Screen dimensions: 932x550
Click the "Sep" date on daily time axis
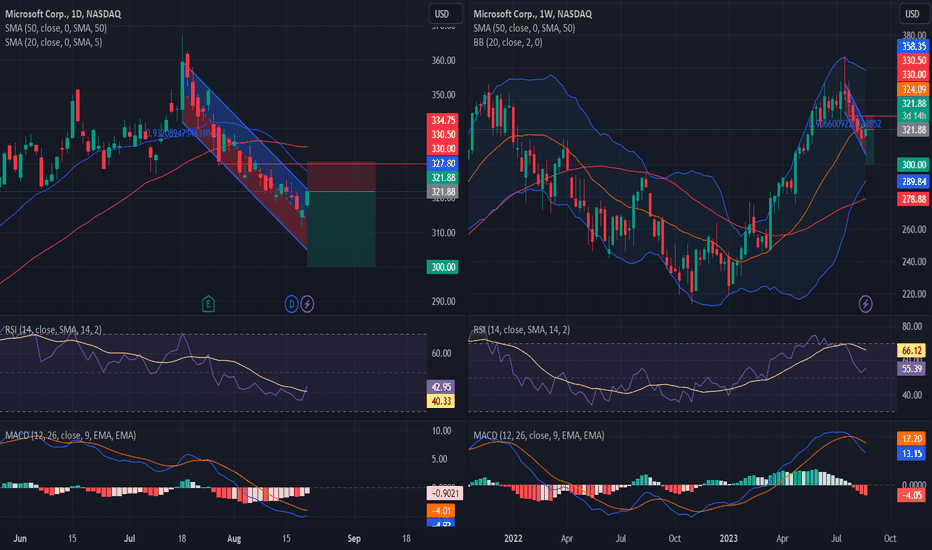[x=354, y=538]
